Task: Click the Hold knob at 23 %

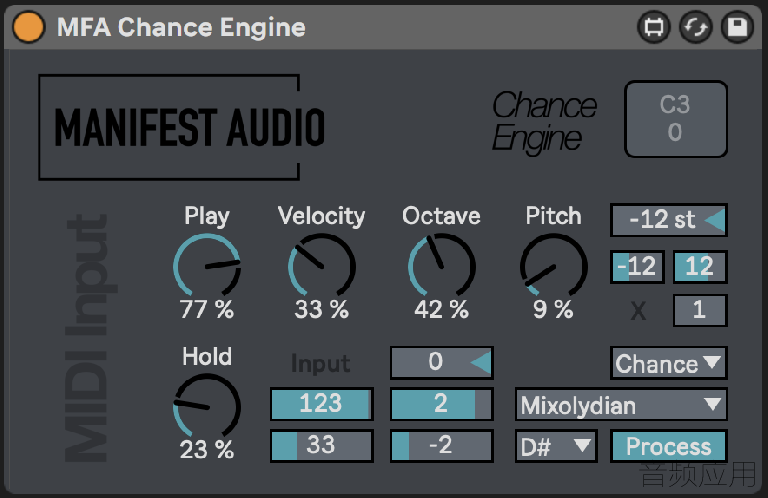Action: tap(207, 406)
